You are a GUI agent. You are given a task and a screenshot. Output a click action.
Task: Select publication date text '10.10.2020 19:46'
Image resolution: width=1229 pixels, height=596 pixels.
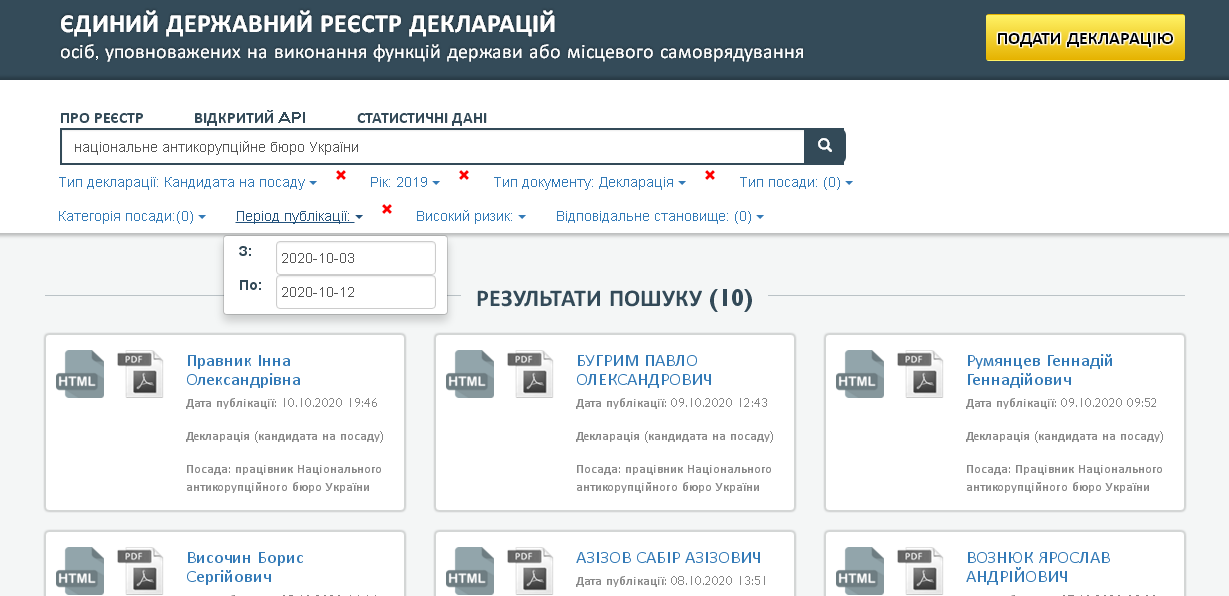(330, 403)
